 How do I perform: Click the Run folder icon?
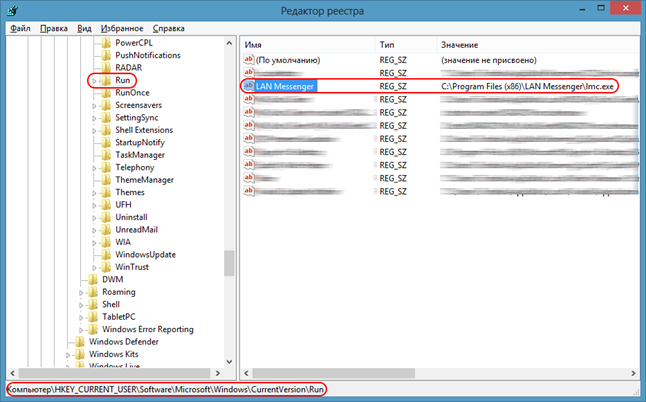tap(106, 80)
